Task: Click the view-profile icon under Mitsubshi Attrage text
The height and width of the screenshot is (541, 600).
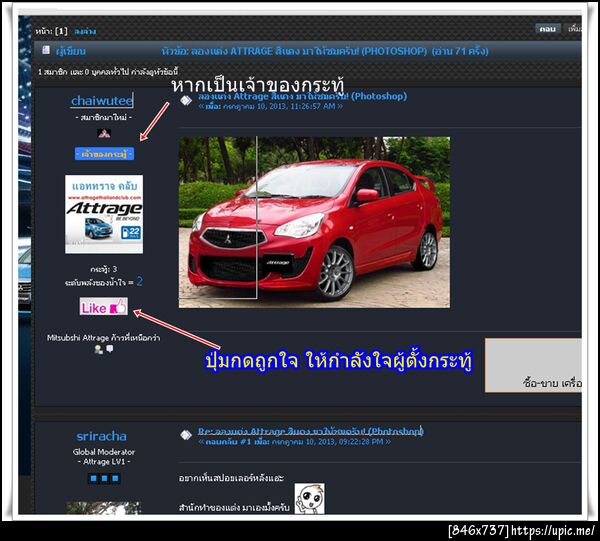Action: click(99, 349)
